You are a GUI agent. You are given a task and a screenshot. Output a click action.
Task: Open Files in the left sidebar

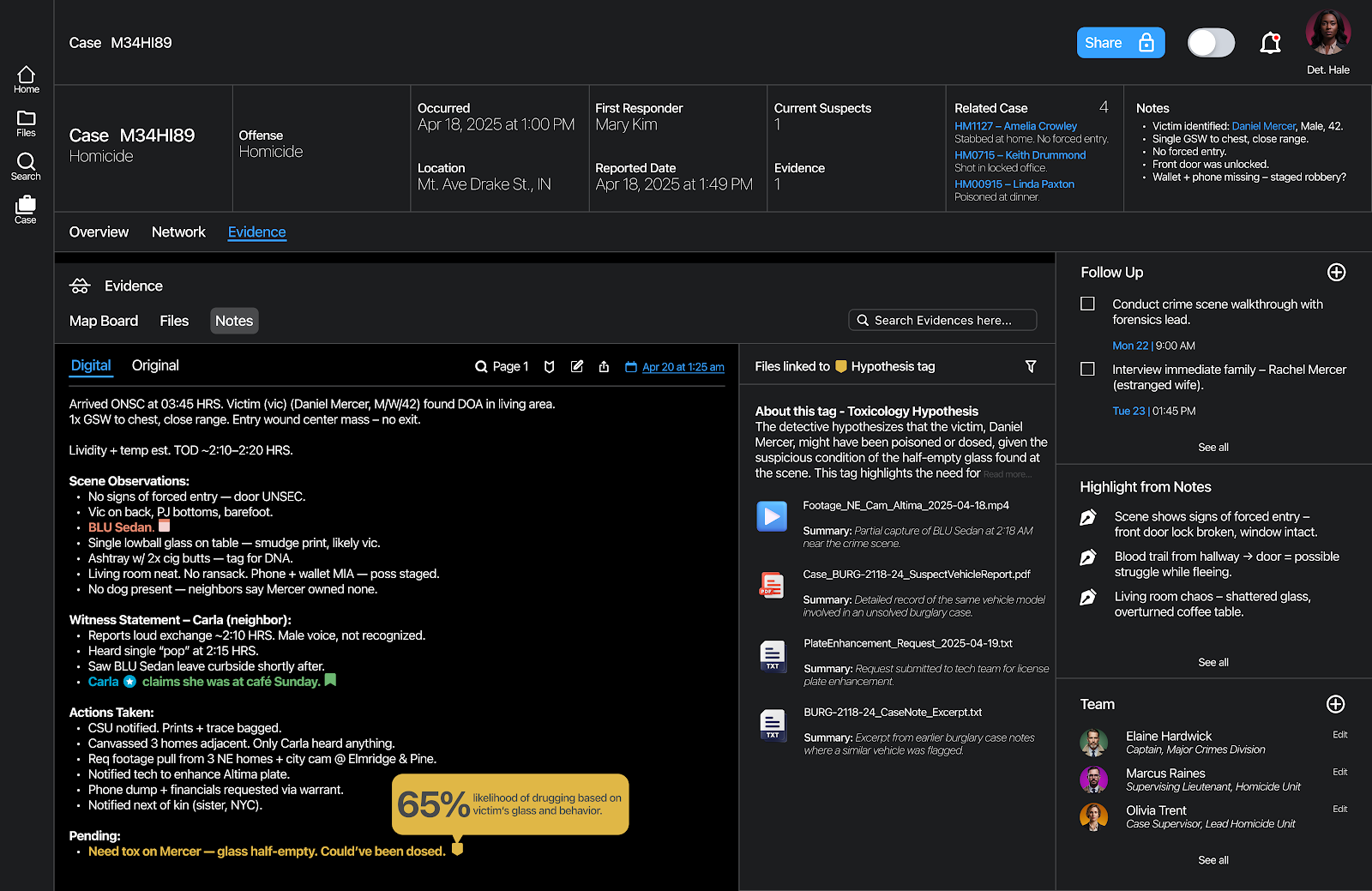(x=26, y=123)
